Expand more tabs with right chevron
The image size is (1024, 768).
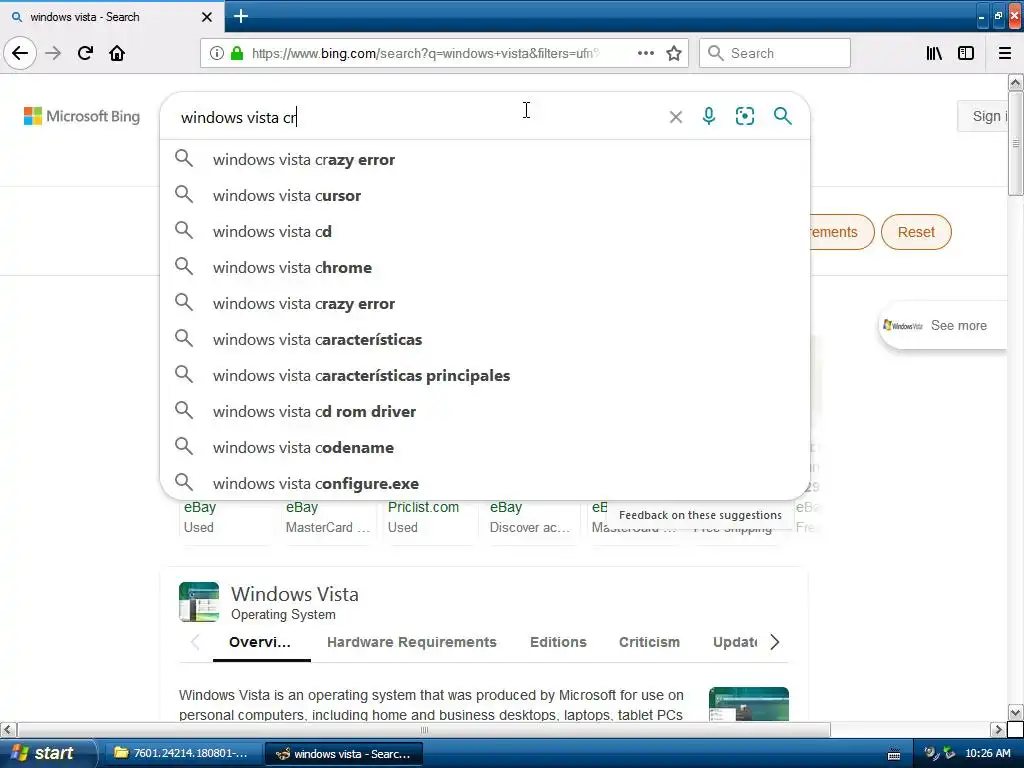pos(775,642)
